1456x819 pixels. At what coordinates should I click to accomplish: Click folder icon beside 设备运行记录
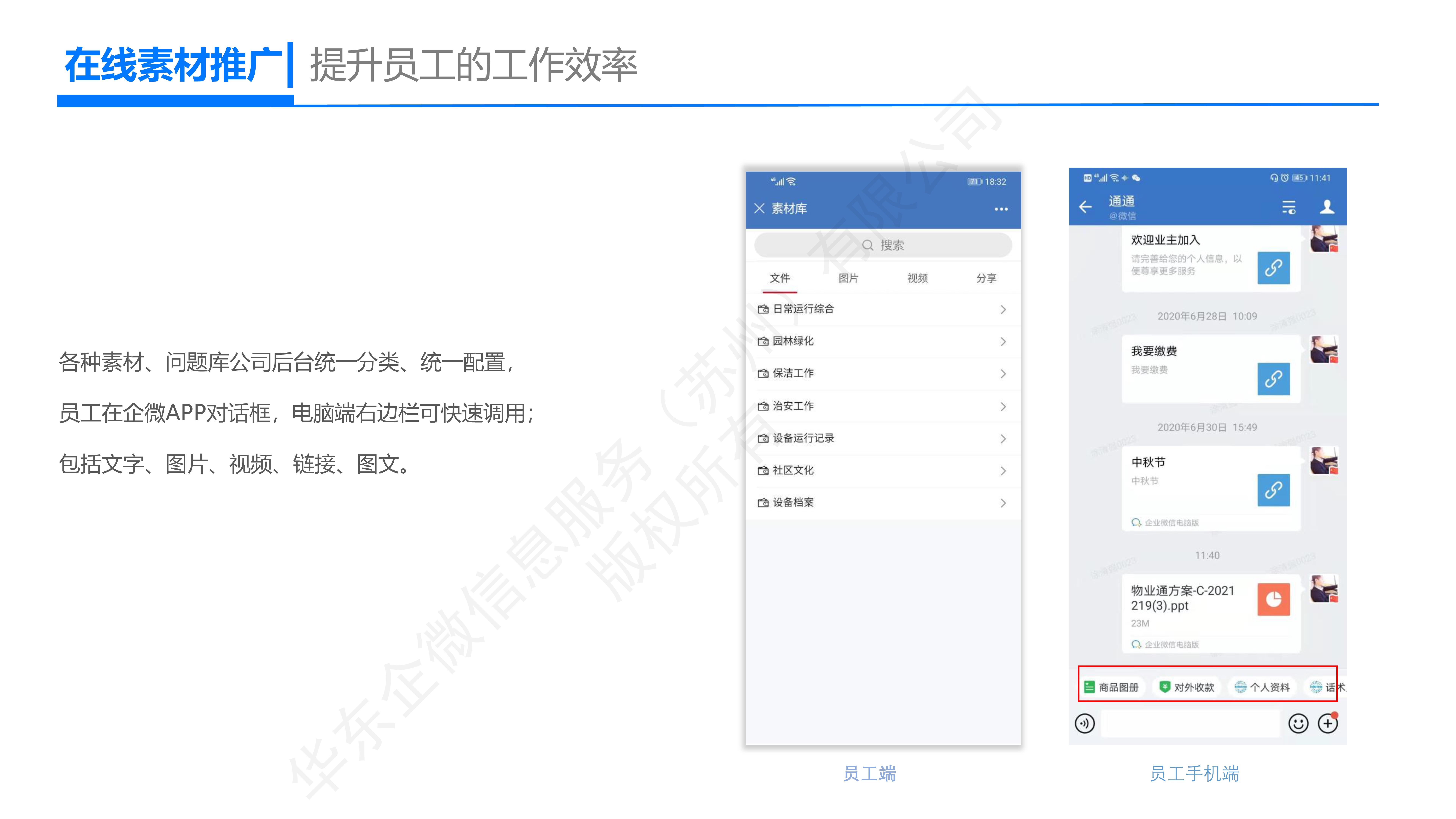763,439
